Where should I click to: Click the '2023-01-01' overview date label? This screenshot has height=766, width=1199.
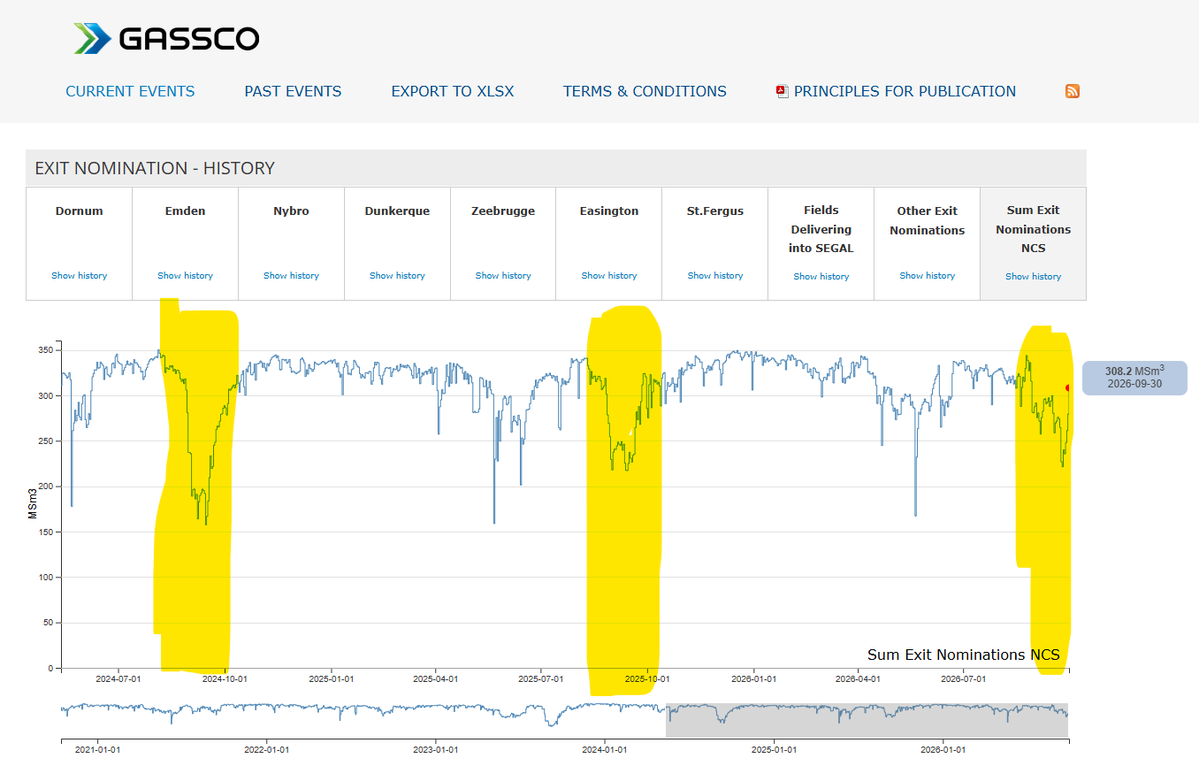(x=436, y=750)
